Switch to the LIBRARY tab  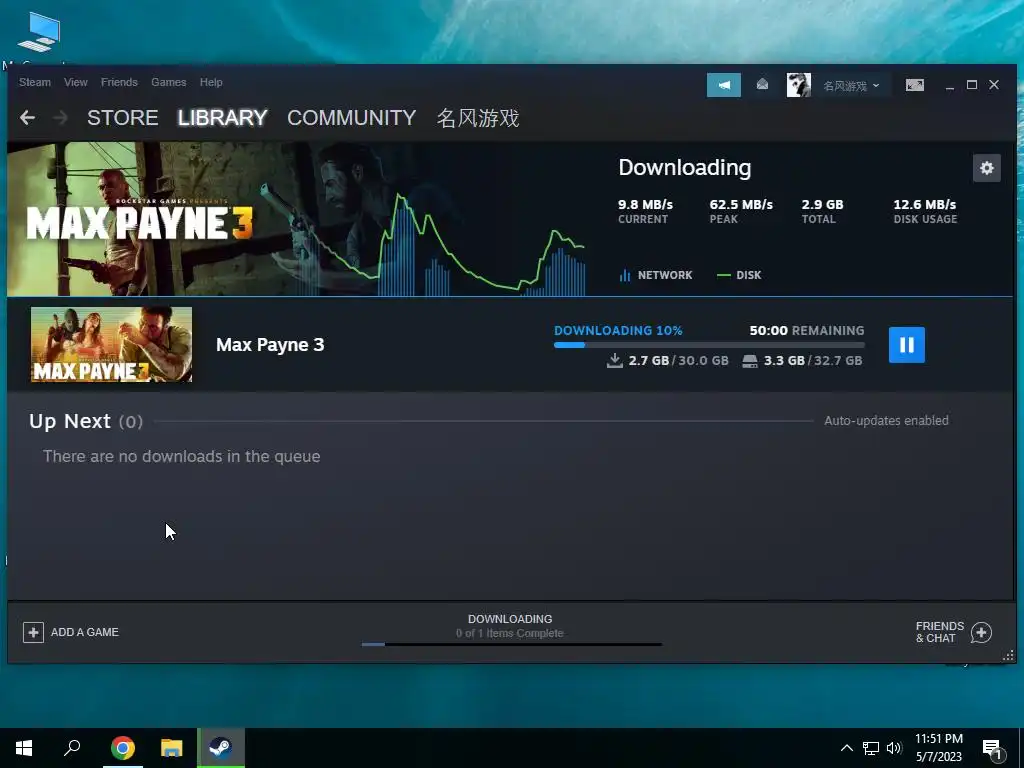223,118
